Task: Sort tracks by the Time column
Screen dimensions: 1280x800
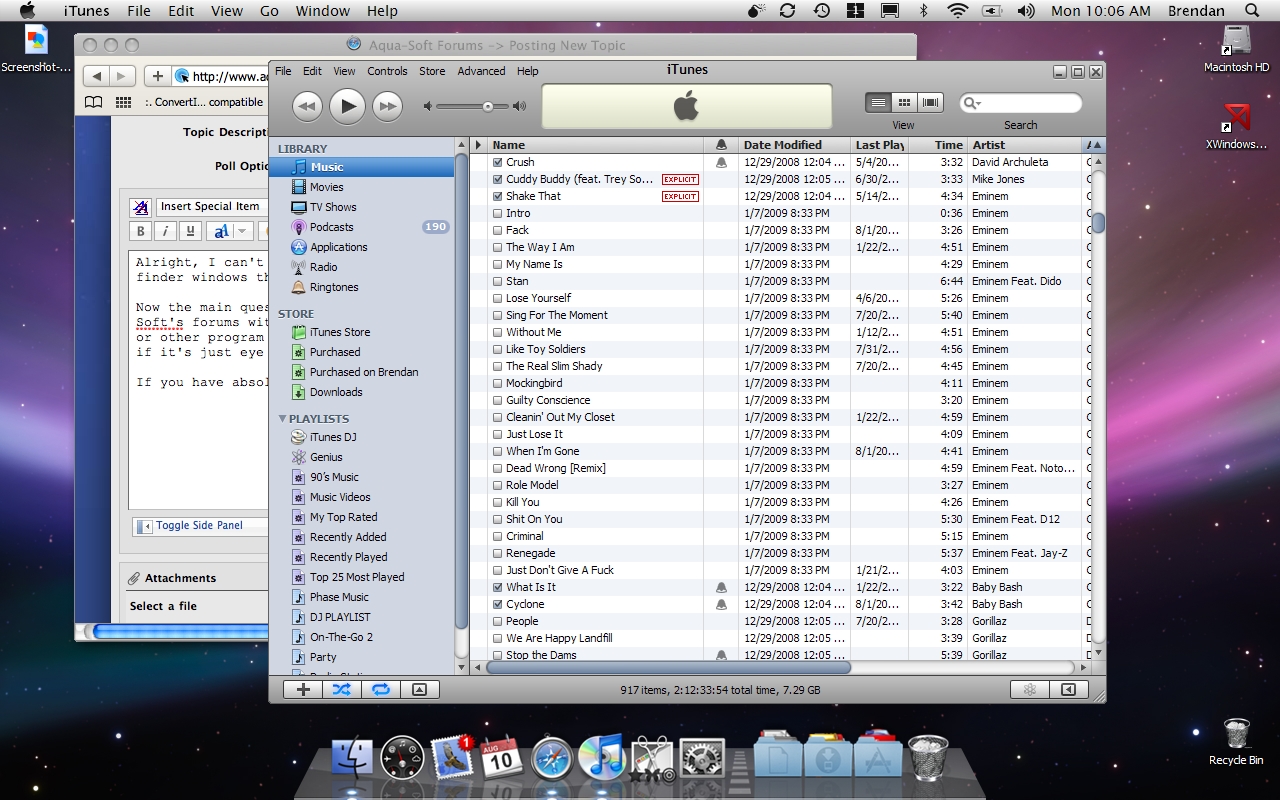Action: [x=937, y=145]
